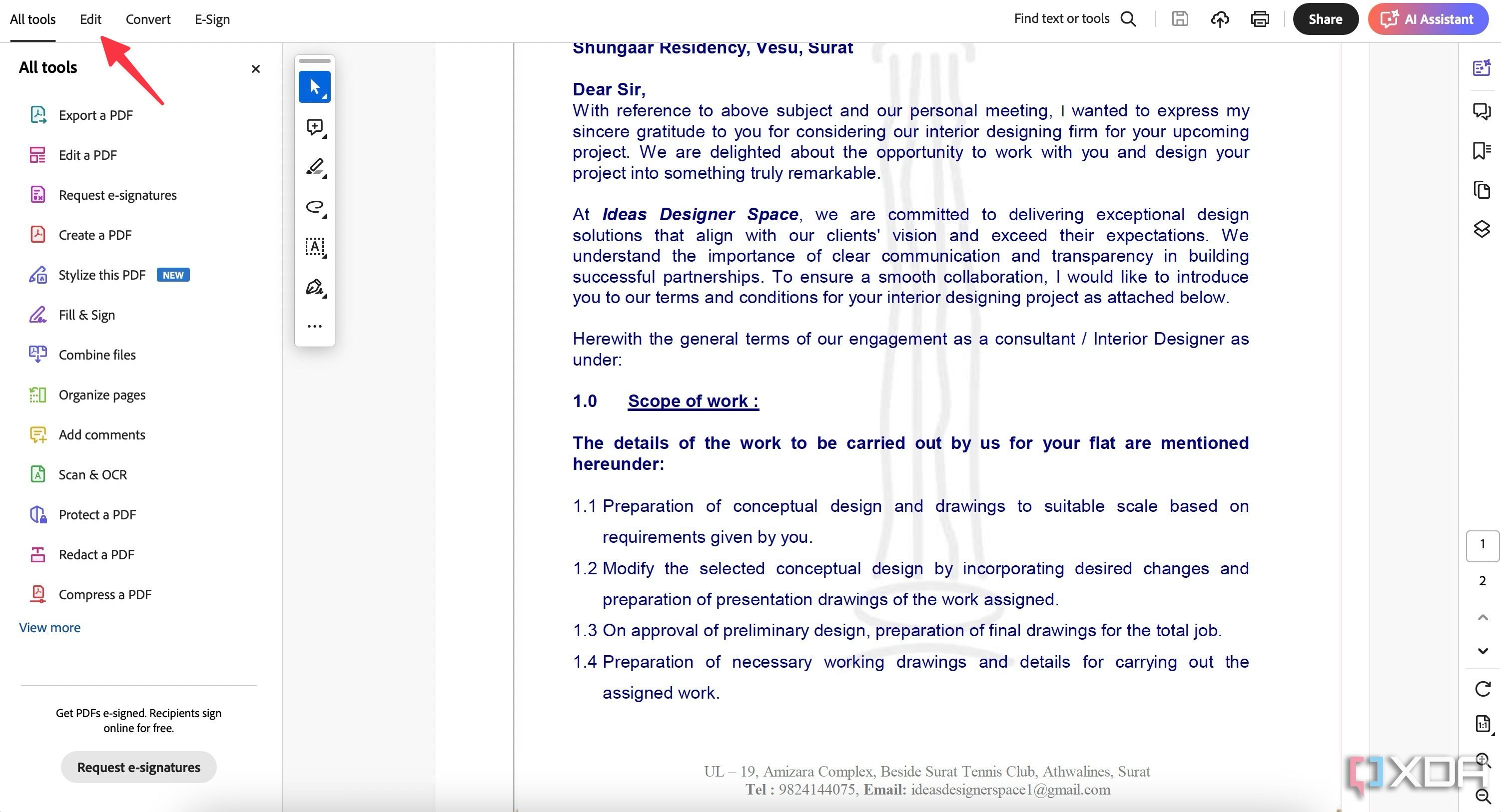Click the Combine files tool icon
The width and height of the screenshot is (1501, 812).
pos(37,354)
